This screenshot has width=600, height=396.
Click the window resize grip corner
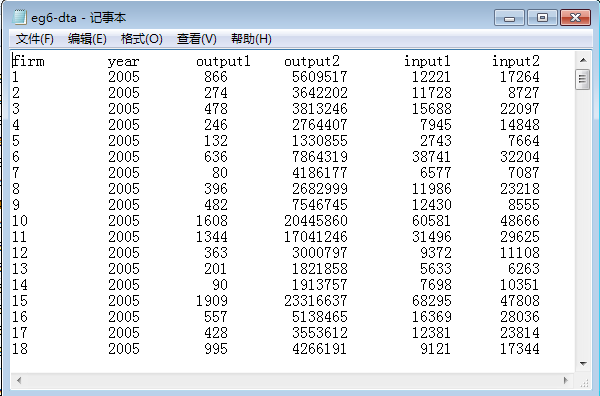pyautogui.click(x=584, y=382)
